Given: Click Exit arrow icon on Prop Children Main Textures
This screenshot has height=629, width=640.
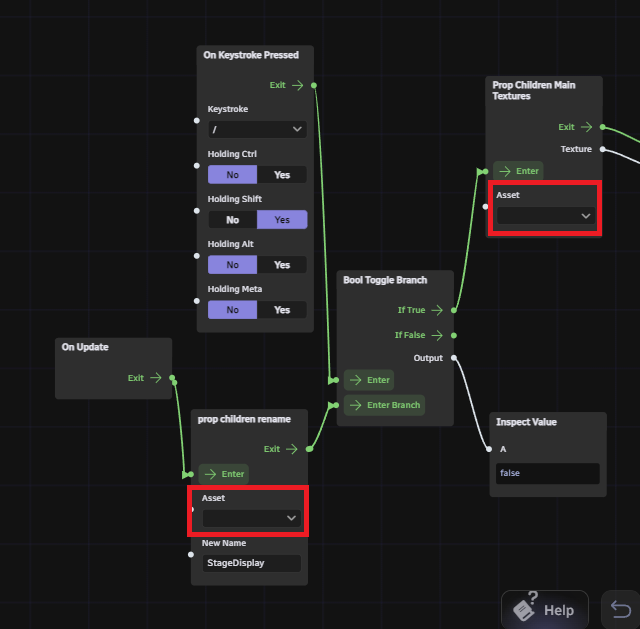Looking at the screenshot, I should click(x=587, y=127).
